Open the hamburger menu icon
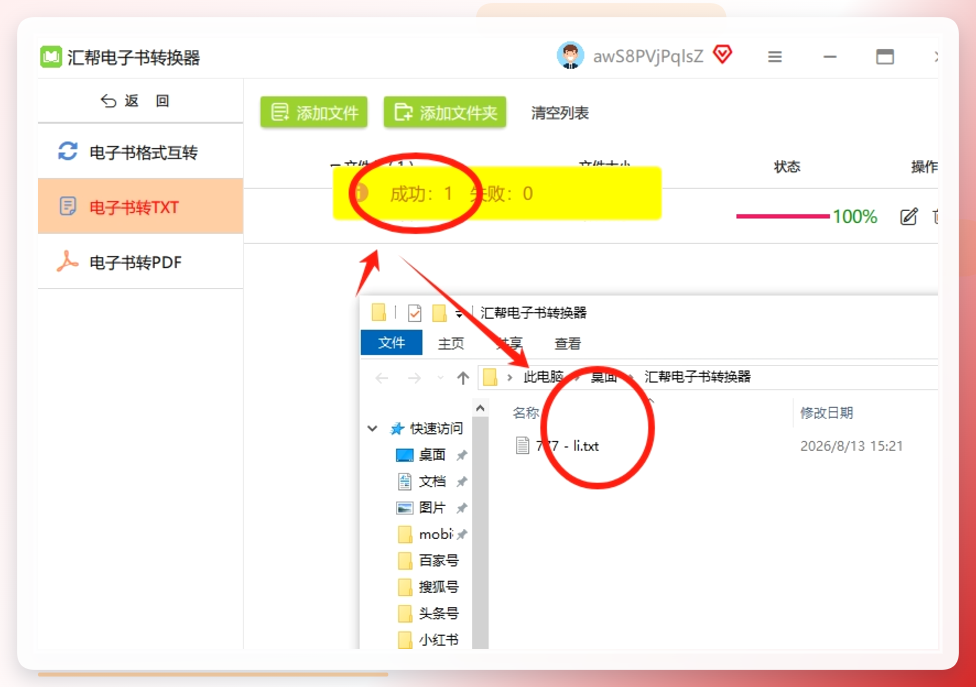 (775, 57)
